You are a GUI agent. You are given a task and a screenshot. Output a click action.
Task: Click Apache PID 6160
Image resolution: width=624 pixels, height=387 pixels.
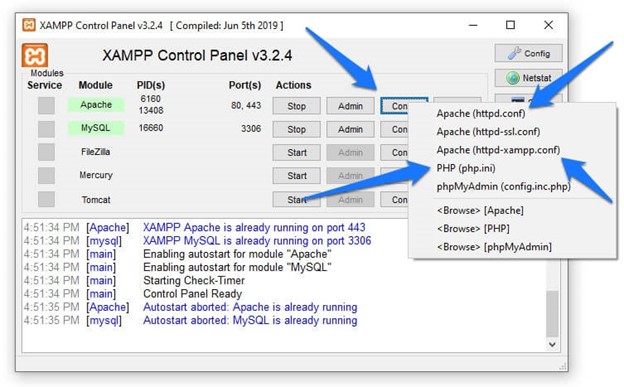pyautogui.click(x=150, y=99)
